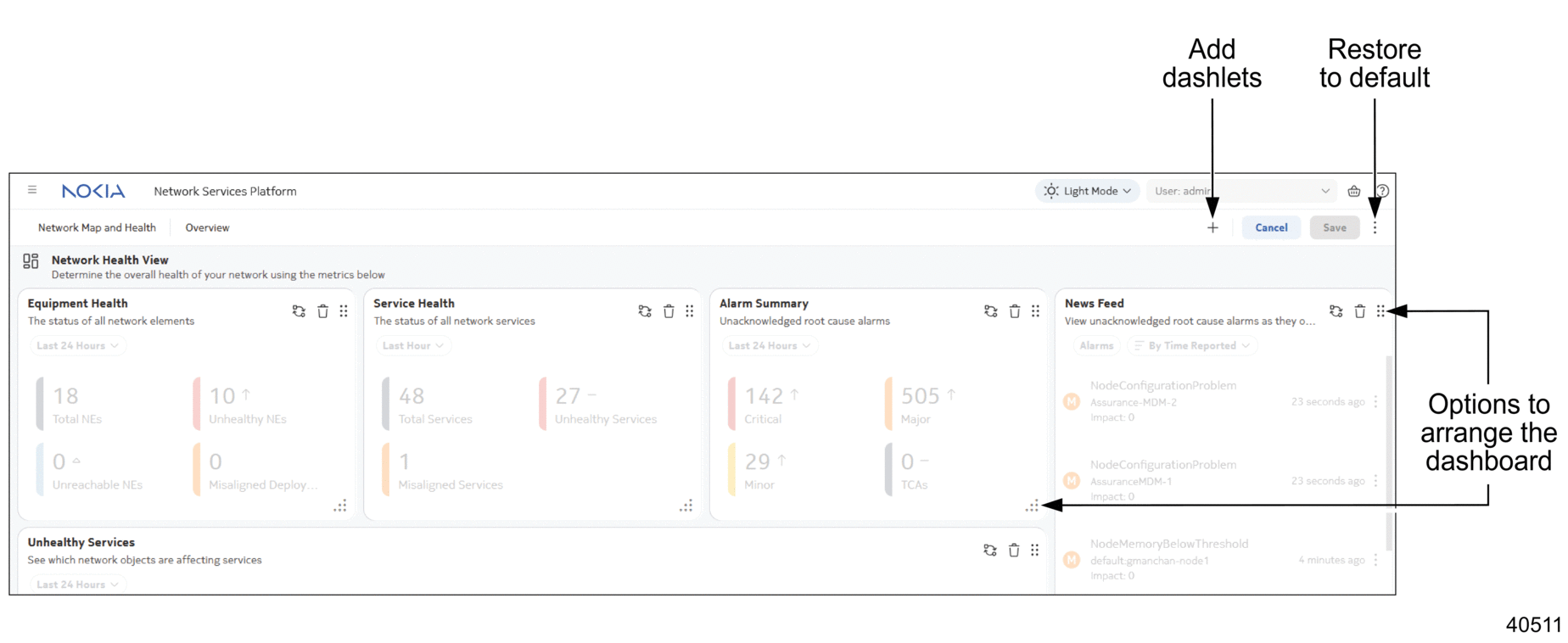The height and width of the screenshot is (643, 1568).
Task: Refresh the Equipment Health dashlet
Action: click(x=299, y=311)
